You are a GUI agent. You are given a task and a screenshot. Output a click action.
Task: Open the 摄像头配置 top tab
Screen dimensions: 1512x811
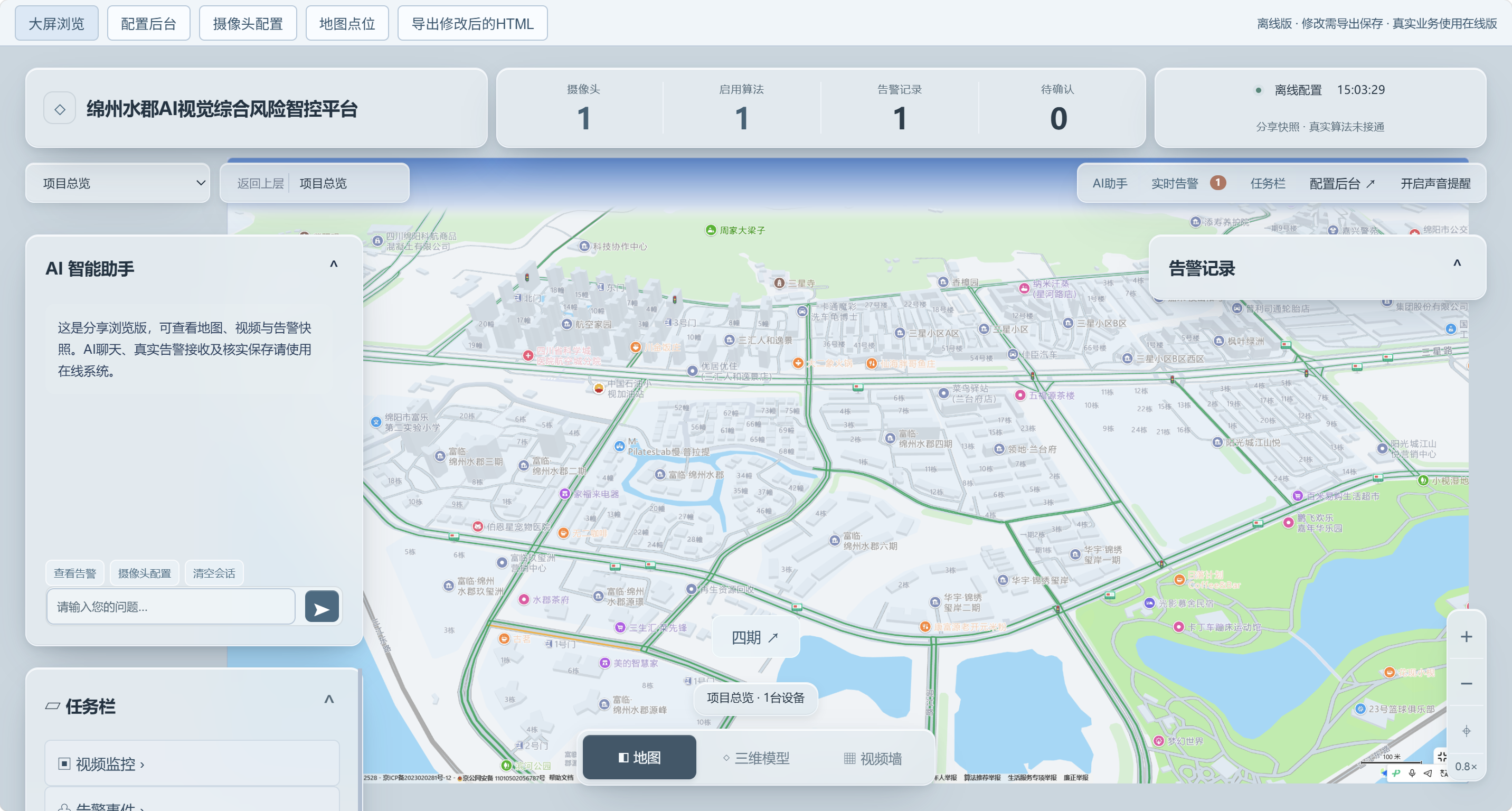(x=248, y=23)
